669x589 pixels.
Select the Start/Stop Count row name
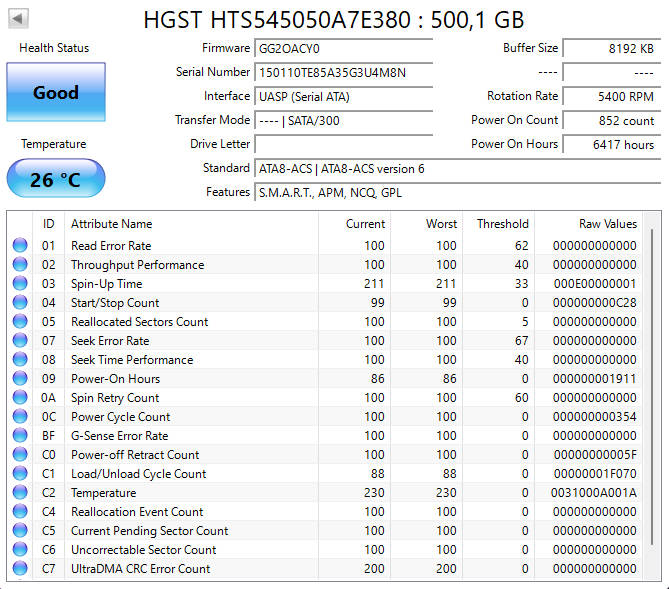115,303
